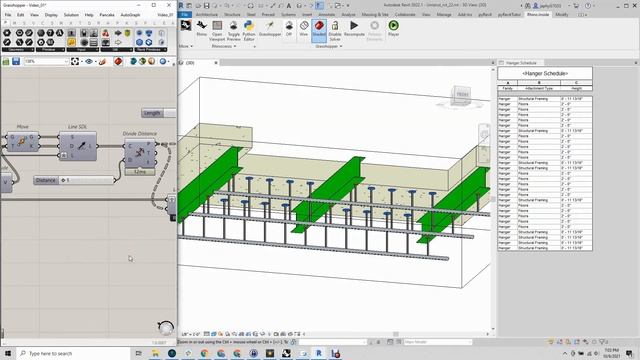Click horizontal scrollbar of 3D view
Image resolution: width=640 pixels, height=360 pixels.
coord(396,334)
